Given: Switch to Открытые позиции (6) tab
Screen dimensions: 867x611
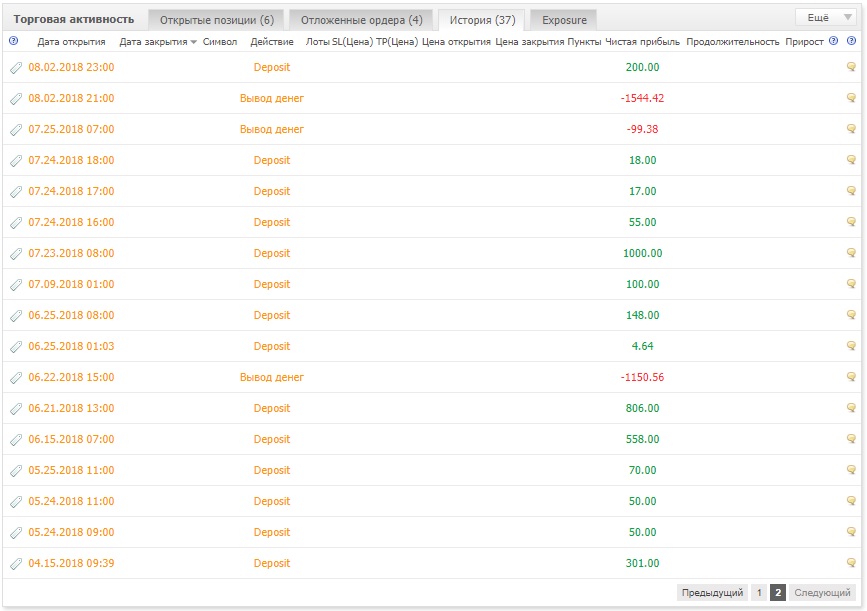Looking at the screenshot, I should coord(216,20).
